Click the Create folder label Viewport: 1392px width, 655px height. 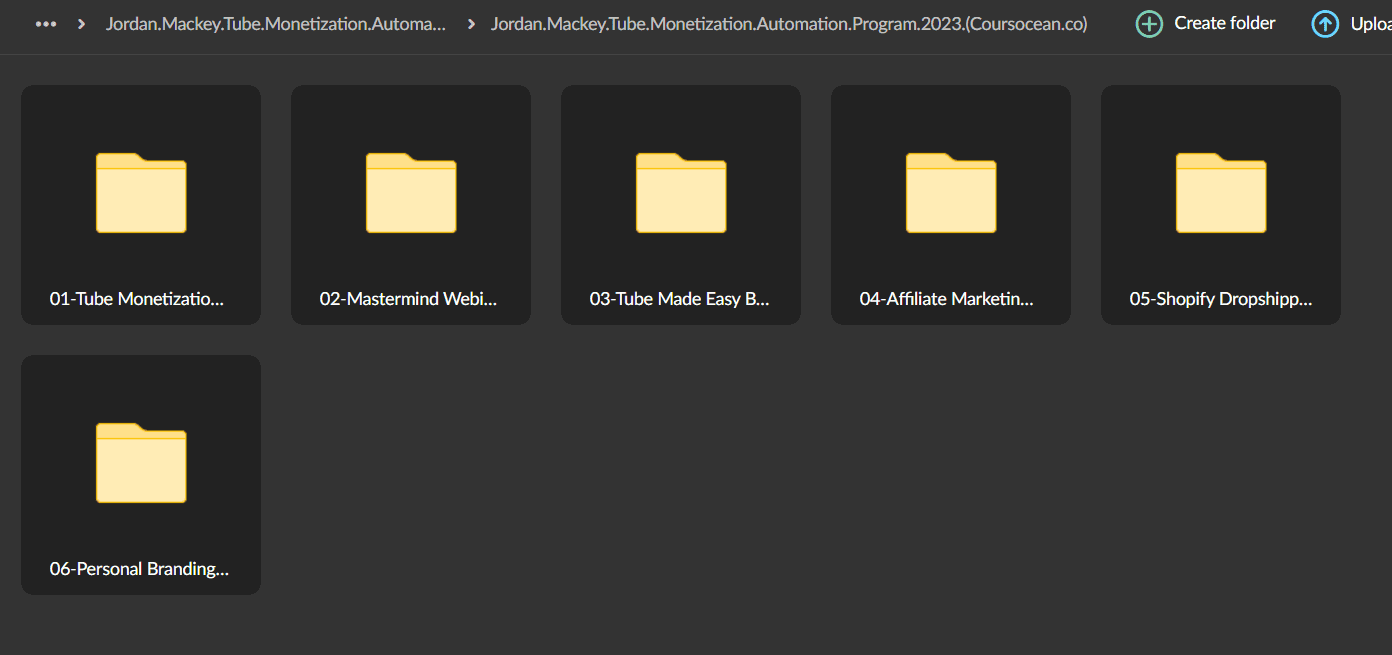[x=1225, y=23]
